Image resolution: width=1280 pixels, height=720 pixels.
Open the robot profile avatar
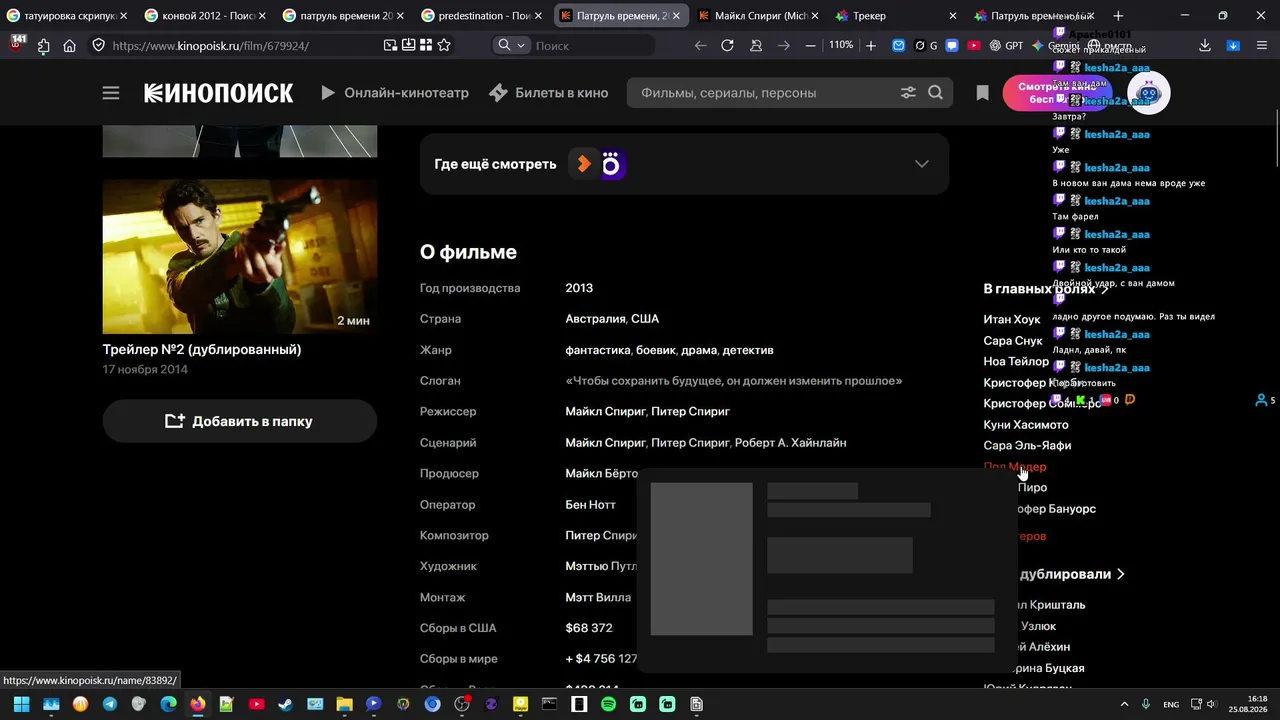point(1148,93)
